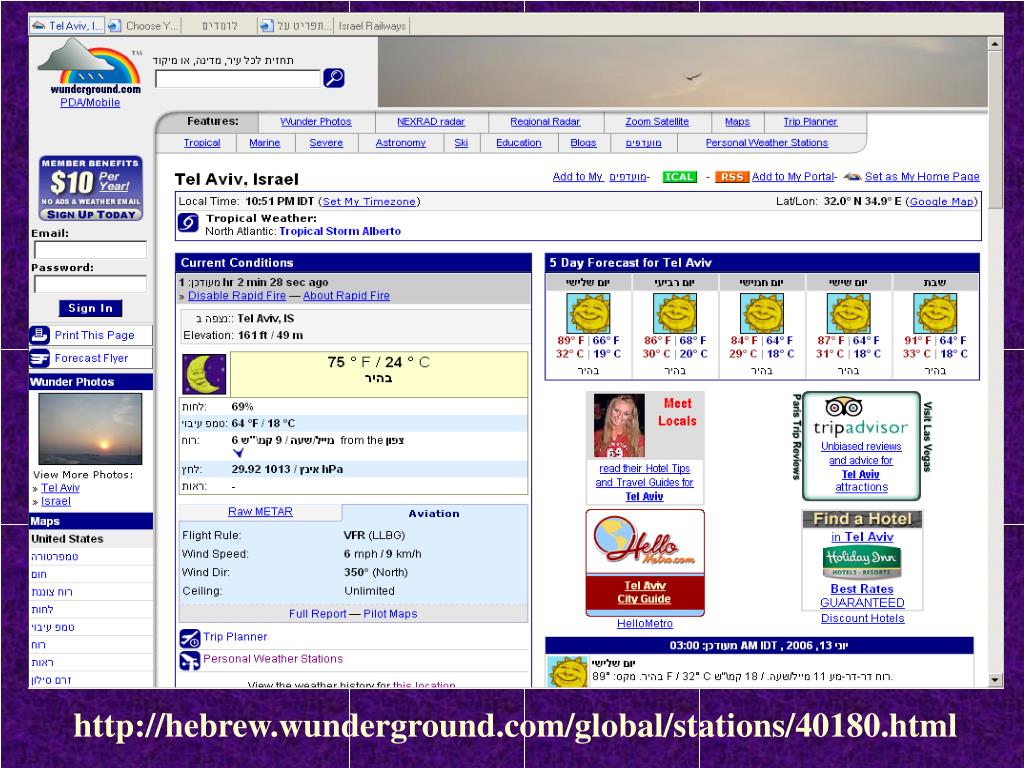Open the sunset Wunder Photos thumbnail

pos(90,428)
